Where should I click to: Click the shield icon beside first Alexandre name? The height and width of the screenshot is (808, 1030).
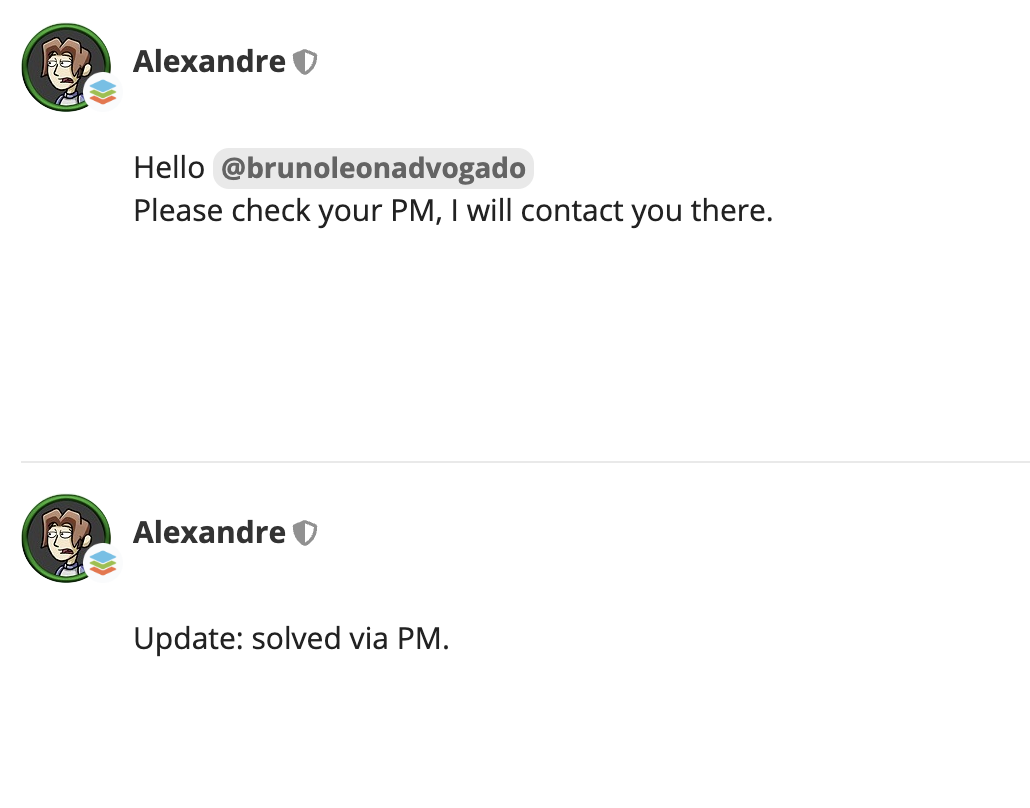(305, 62)
